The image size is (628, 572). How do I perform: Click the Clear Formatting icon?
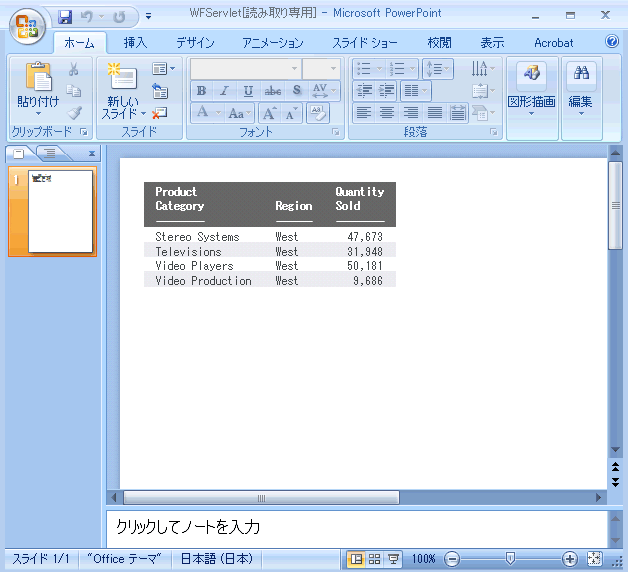318,113
